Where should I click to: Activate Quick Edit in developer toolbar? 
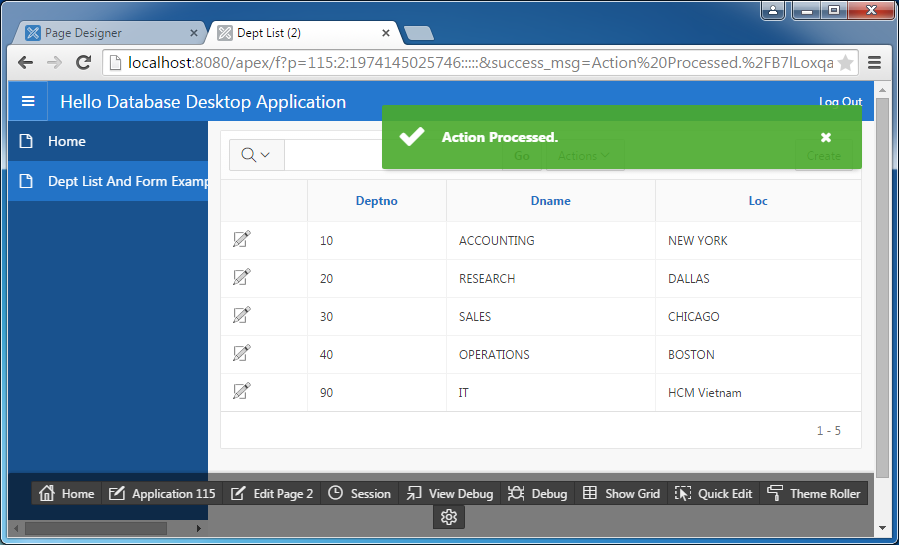coord(713,493)
